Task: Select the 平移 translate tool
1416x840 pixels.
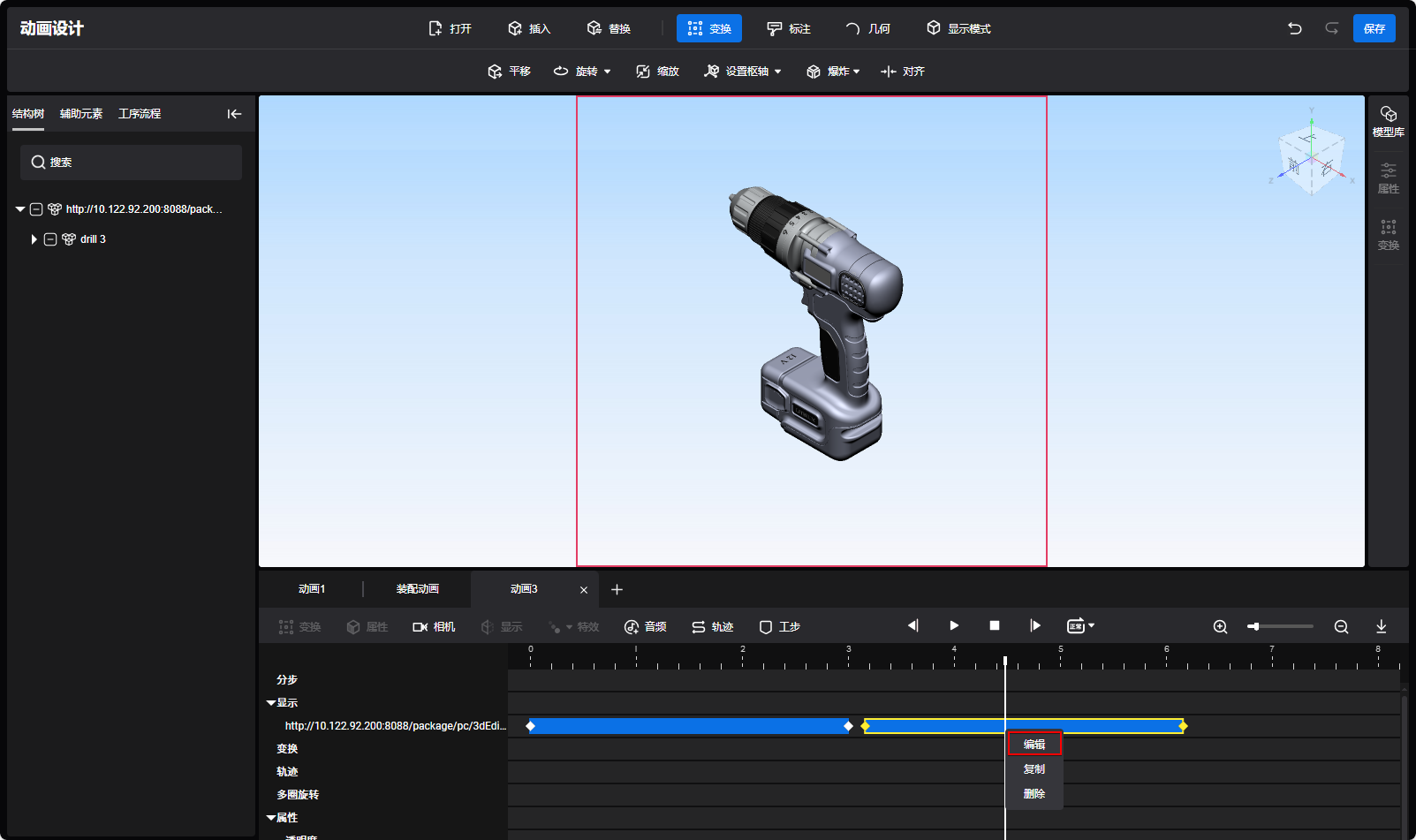Action: tap(510, 72)
